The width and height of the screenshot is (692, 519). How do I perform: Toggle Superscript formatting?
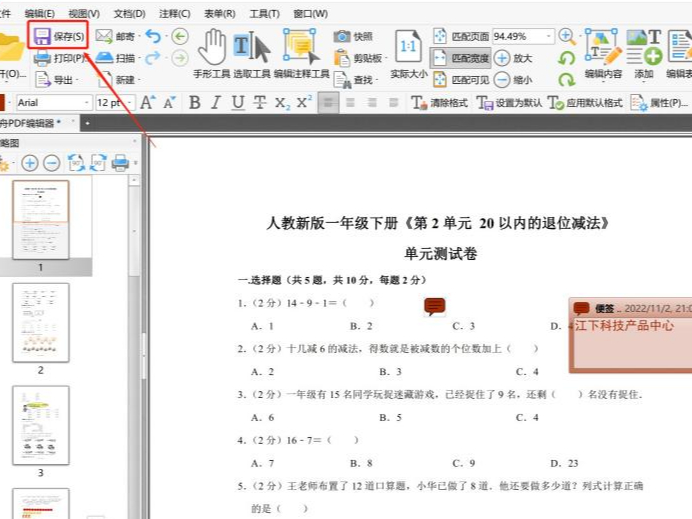304,102
